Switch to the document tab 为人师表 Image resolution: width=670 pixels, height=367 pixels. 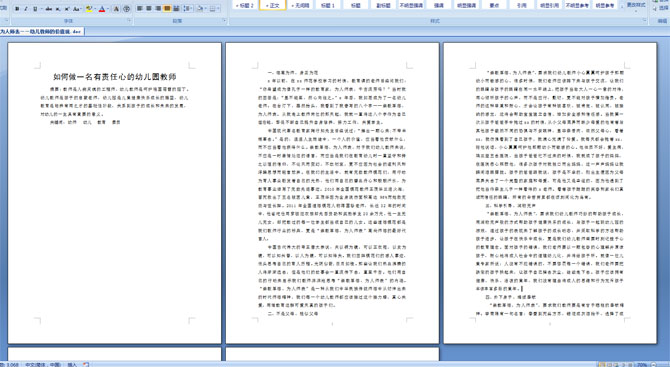pyautogui.click(x=41, y=32)
